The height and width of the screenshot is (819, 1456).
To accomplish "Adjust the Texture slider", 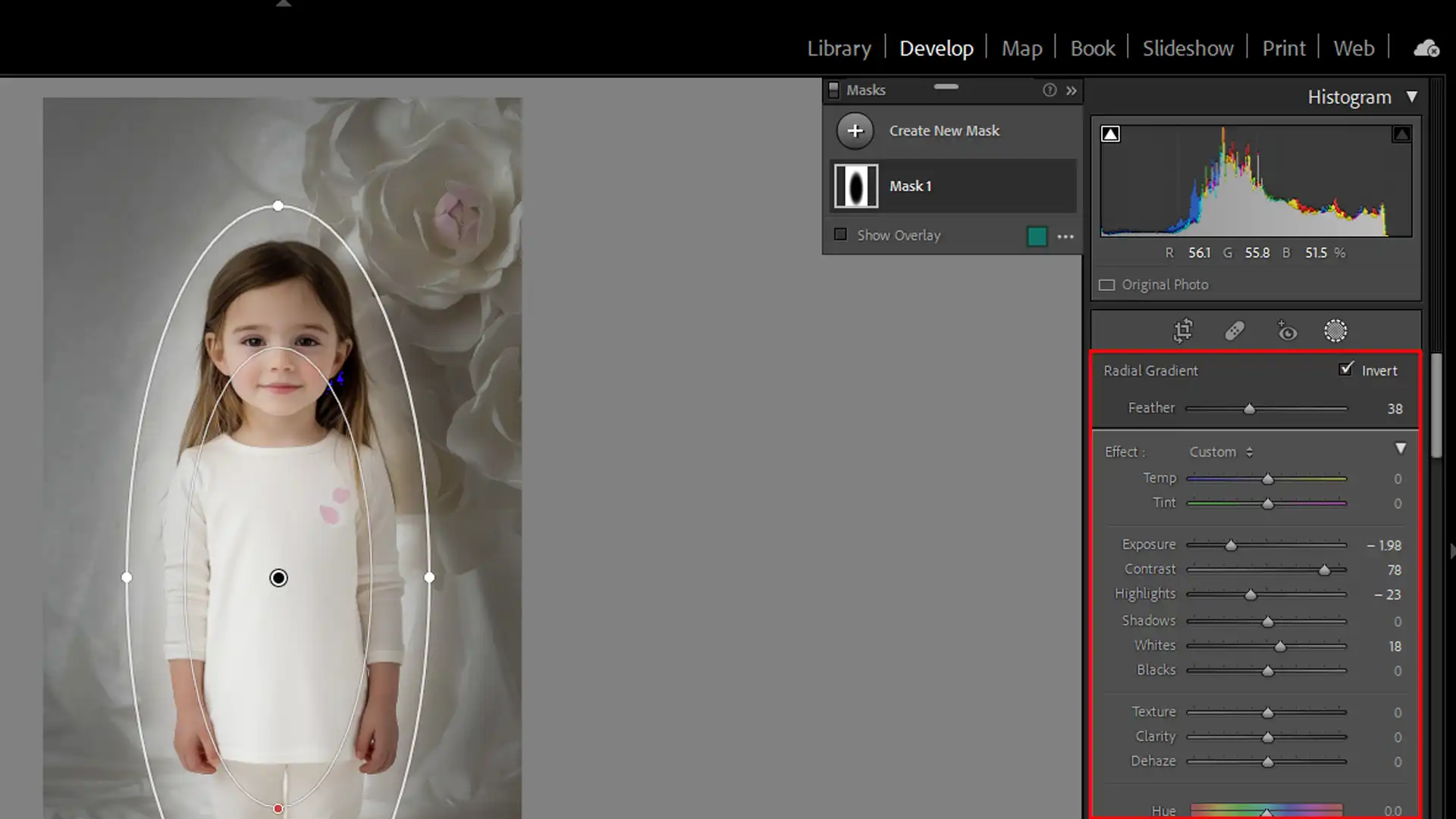I will (1266, 712).
